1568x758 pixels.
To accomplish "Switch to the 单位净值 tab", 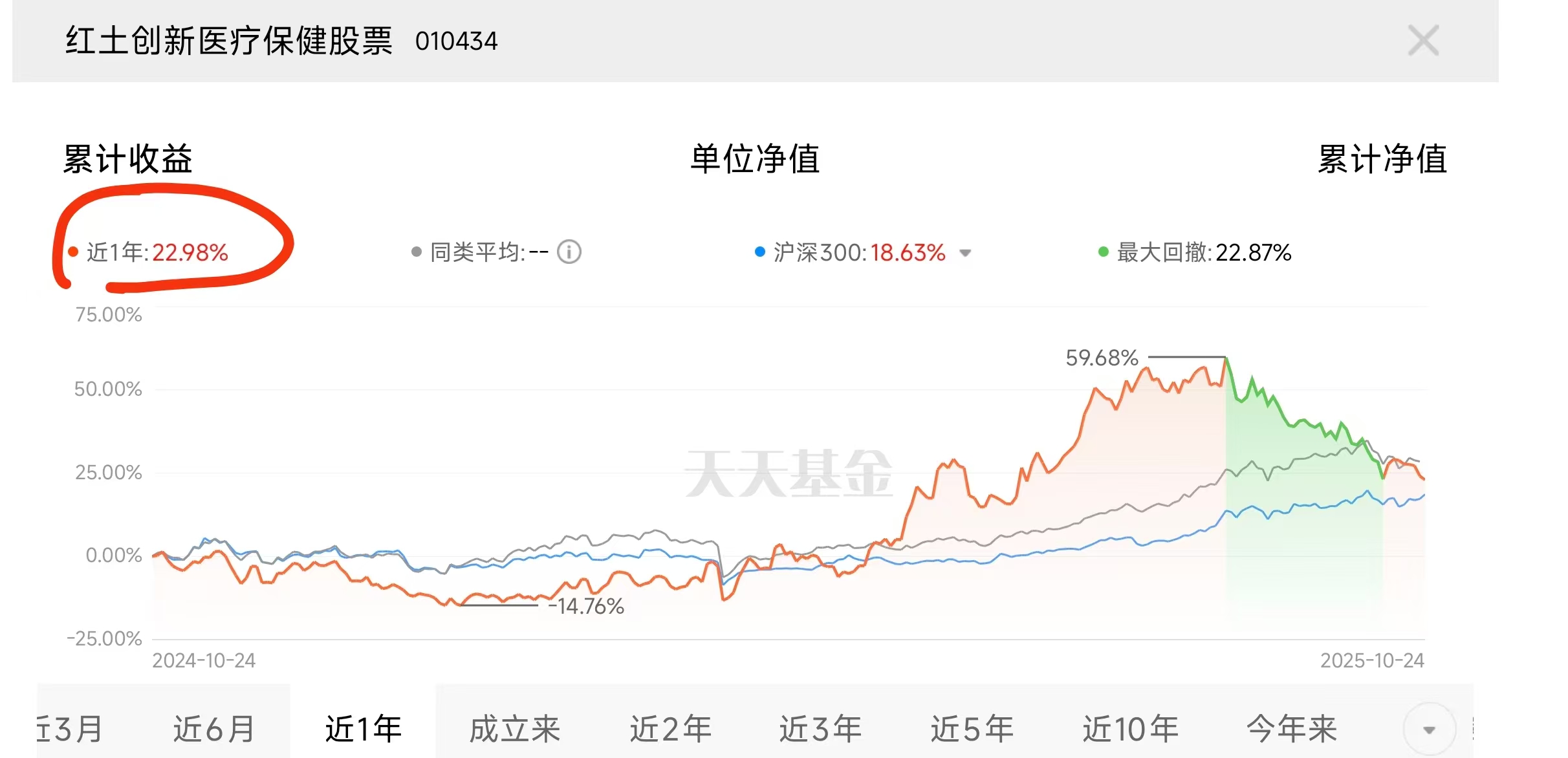I will click(x=755, y=159).
